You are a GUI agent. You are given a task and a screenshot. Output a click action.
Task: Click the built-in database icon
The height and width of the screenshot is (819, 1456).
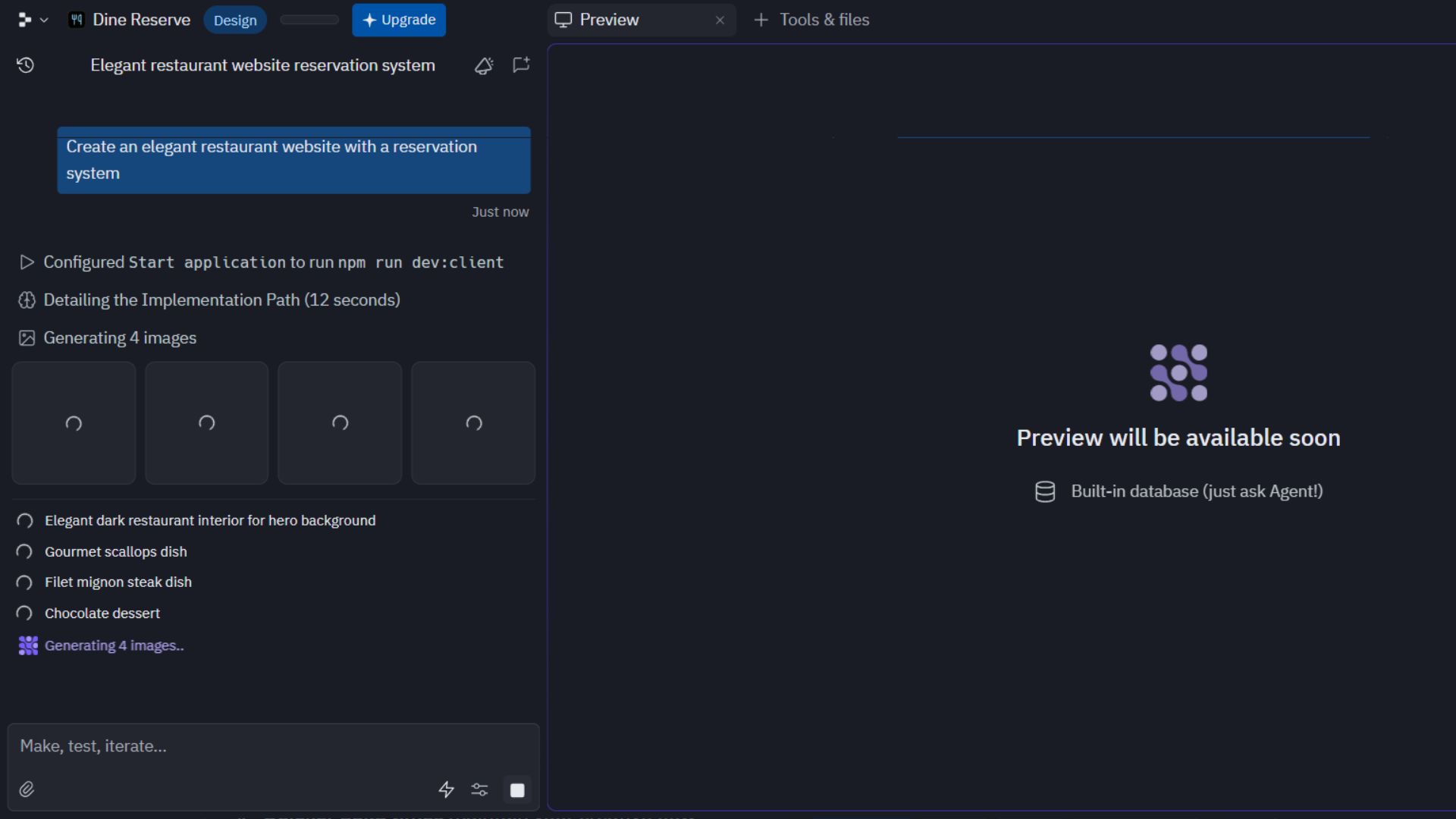coord(1045,491)
